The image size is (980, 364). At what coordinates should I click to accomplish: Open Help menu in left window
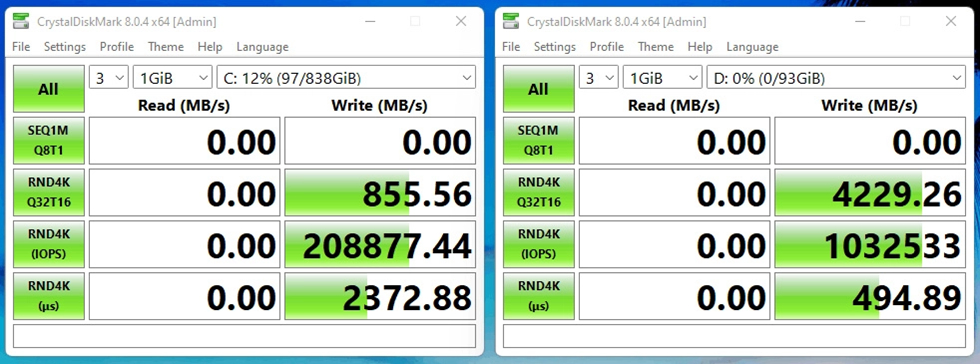pyautogui.click(x=210, y=47)
